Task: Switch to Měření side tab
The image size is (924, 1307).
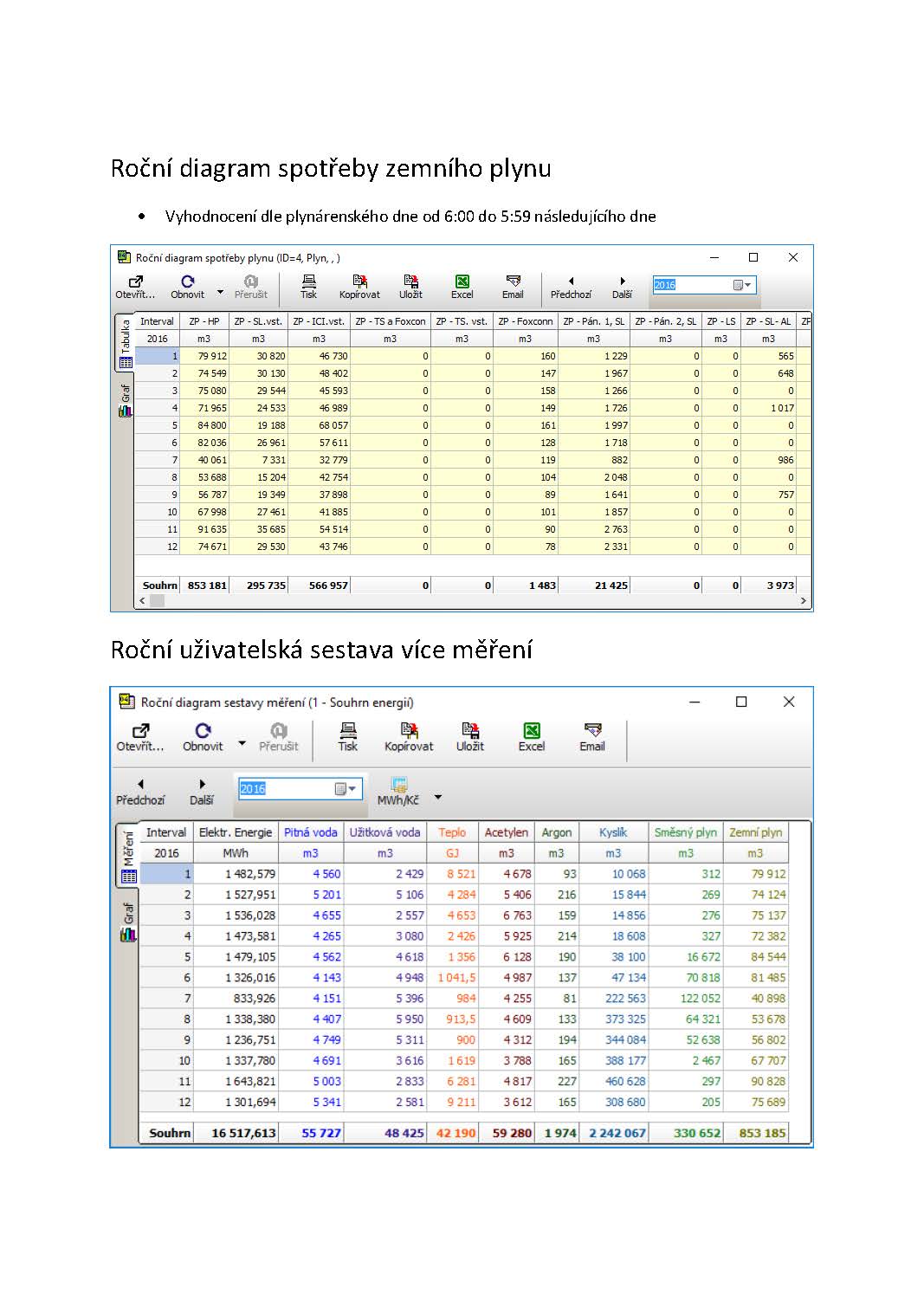Action: pos(128,855)
